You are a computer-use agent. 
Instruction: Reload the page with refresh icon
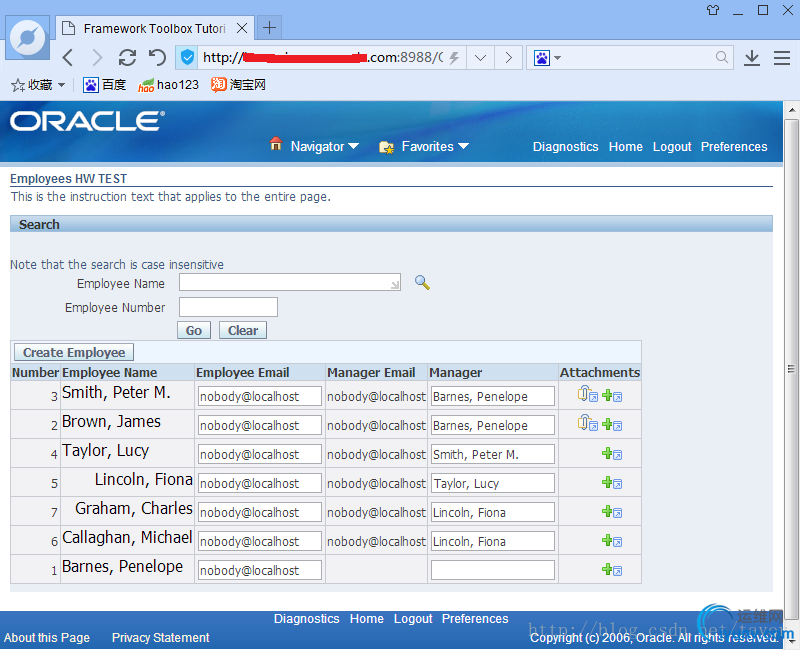(x=127, y=57)
